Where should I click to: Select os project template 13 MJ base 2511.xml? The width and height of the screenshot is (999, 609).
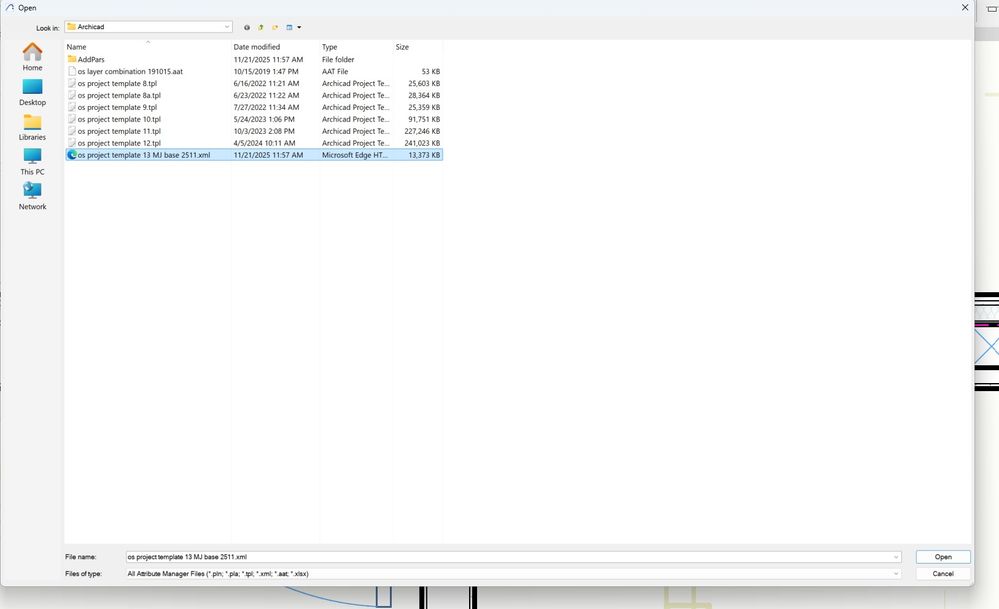click(144, 155)
